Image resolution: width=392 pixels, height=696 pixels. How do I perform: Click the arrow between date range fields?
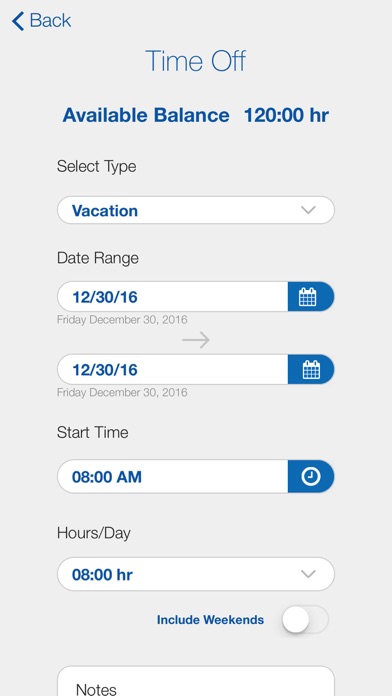click(x=196, y=340)
